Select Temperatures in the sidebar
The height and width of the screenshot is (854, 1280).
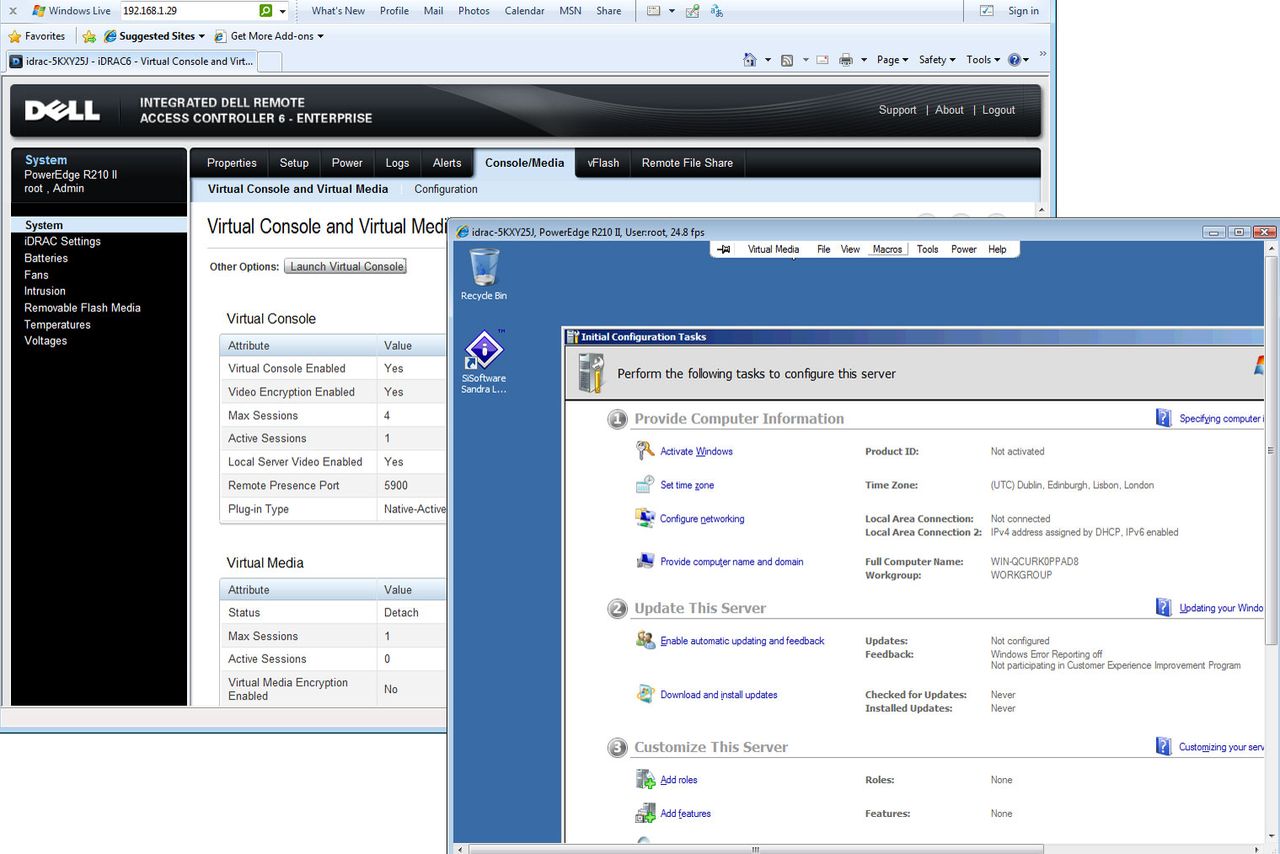tap(57, 324)
